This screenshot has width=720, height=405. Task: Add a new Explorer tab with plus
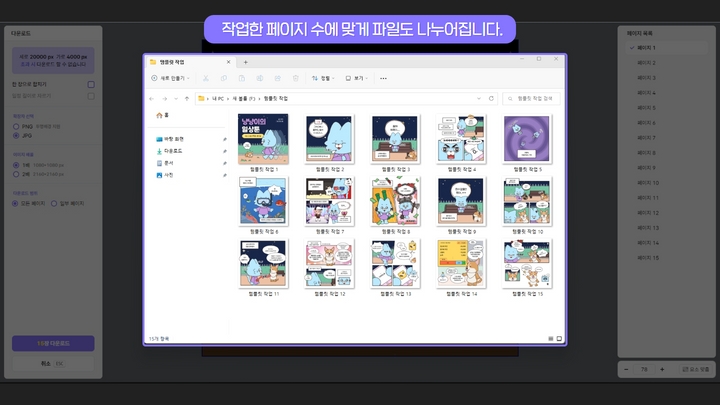coord(246,62)
